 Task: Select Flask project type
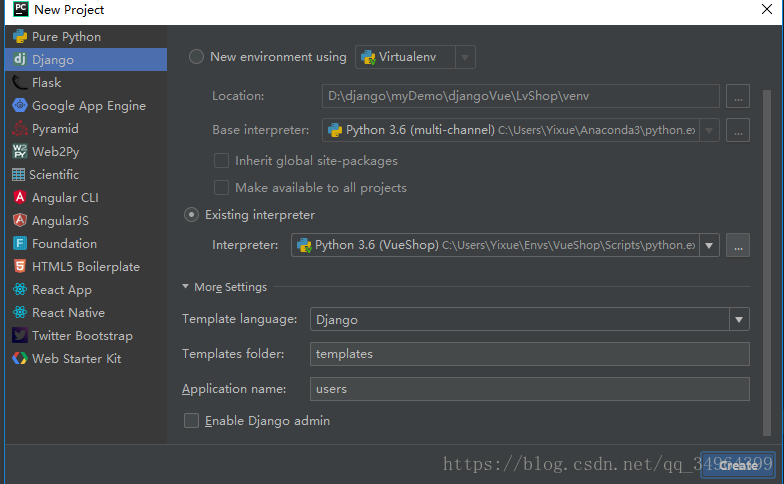coord(86,82)
